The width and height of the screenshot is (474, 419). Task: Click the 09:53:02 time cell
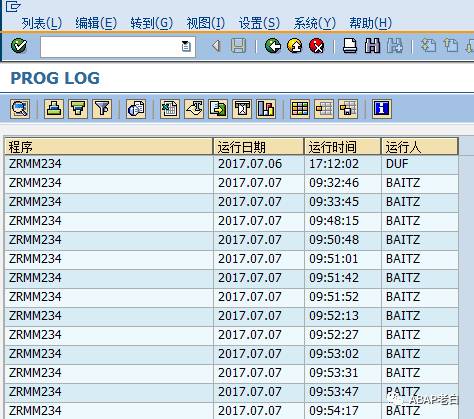click(x=342, y=354)
